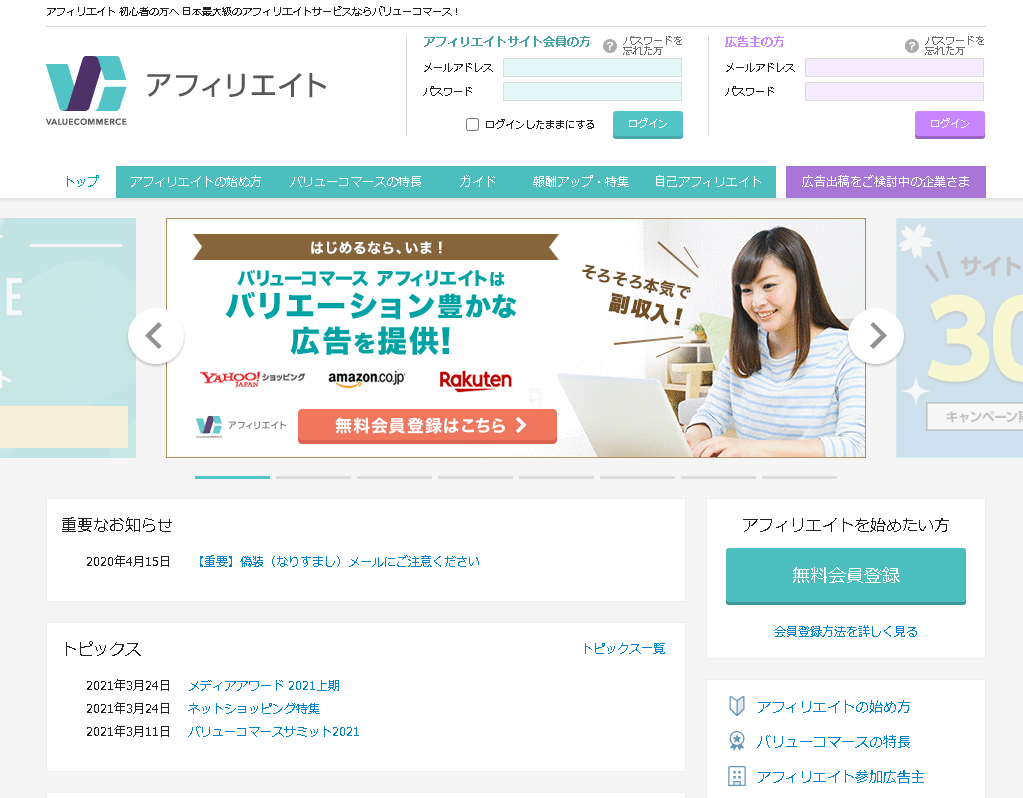Focus the advertiser パスワード input field
This screenshot has height=798, width=1023.
(x=894, y=91)
